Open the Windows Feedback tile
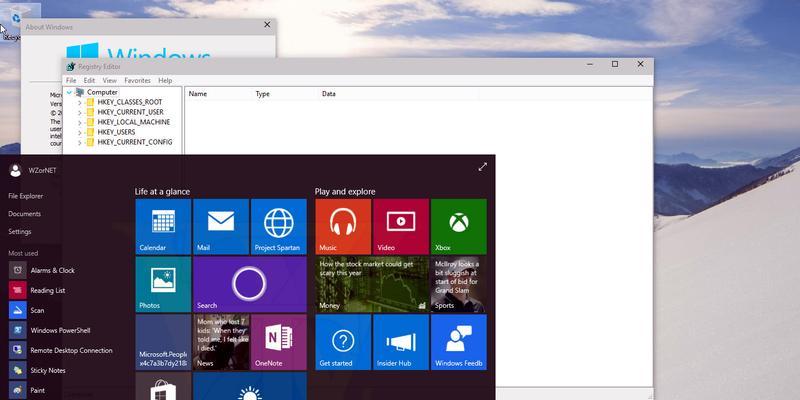800x400 pixels. (x=459, y=342)
